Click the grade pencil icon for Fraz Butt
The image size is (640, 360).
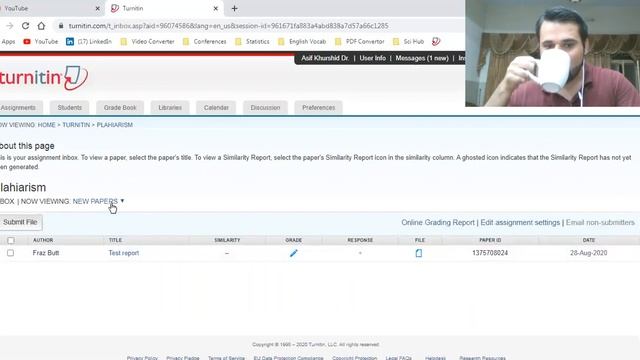click(x=293, y=253)
